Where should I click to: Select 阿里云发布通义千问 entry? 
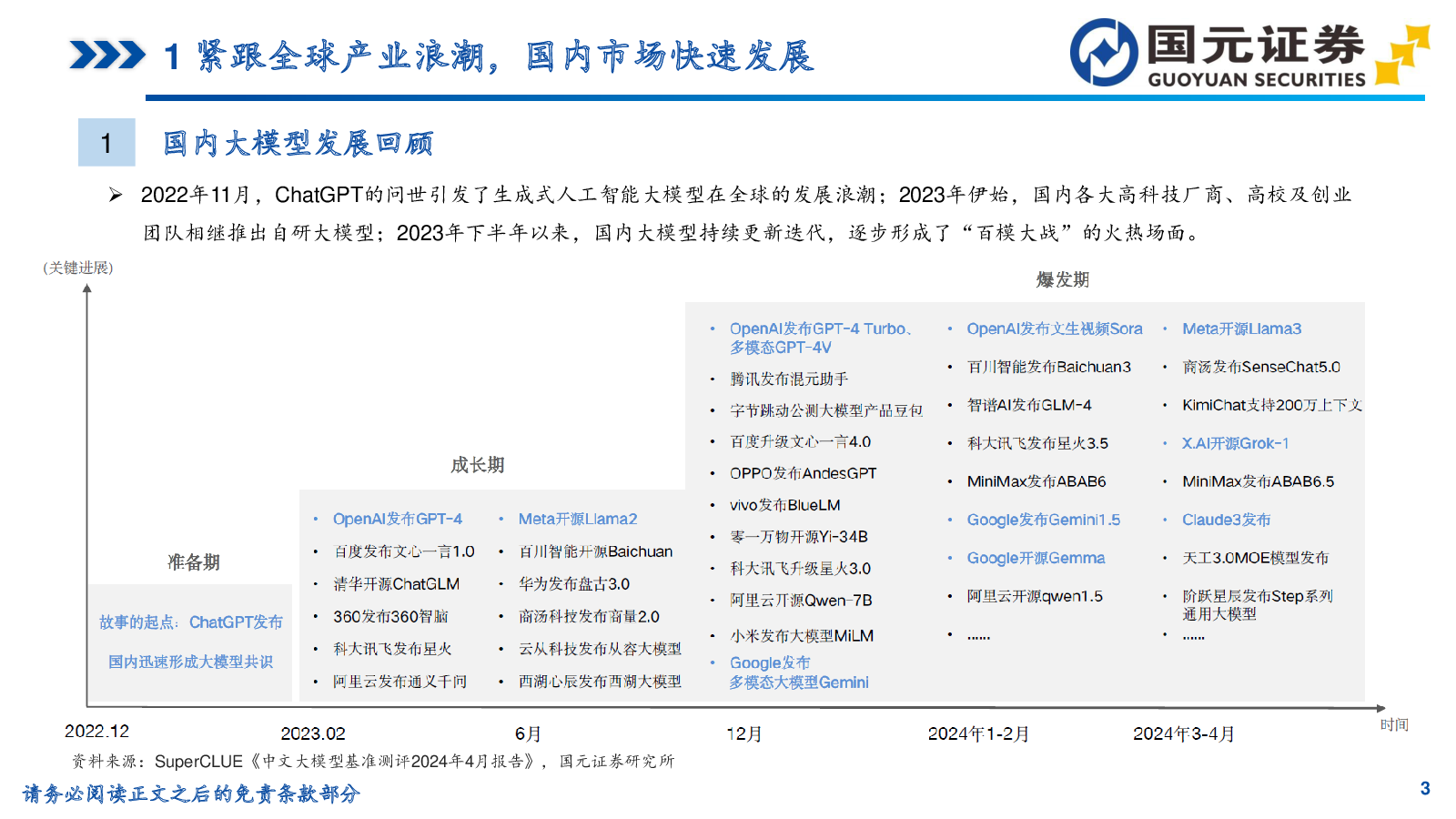pyautogui.click(x=399, y=682)
